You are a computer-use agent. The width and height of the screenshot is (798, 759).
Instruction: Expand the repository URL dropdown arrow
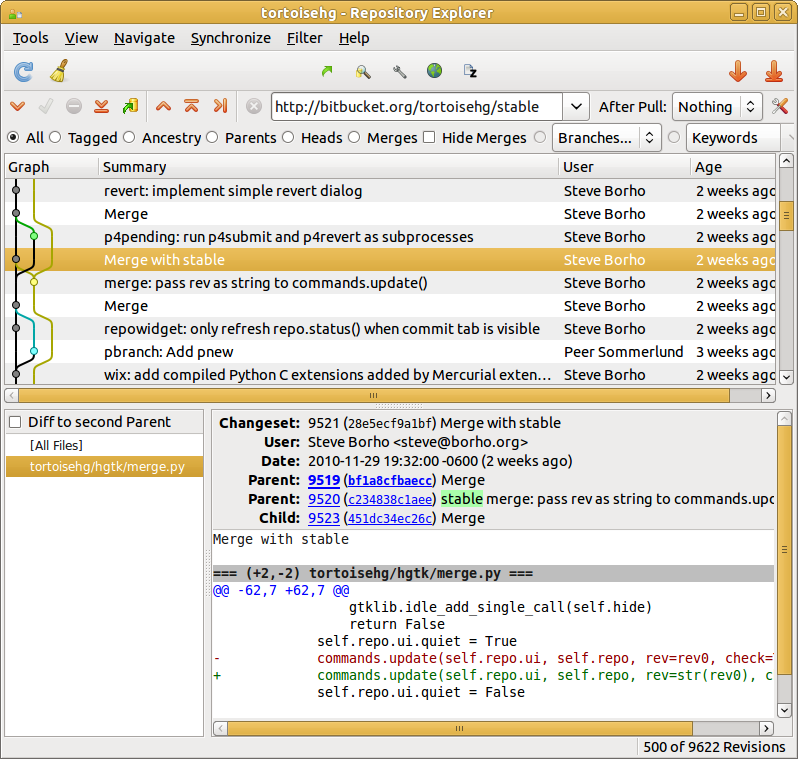(x=576, y=106)
